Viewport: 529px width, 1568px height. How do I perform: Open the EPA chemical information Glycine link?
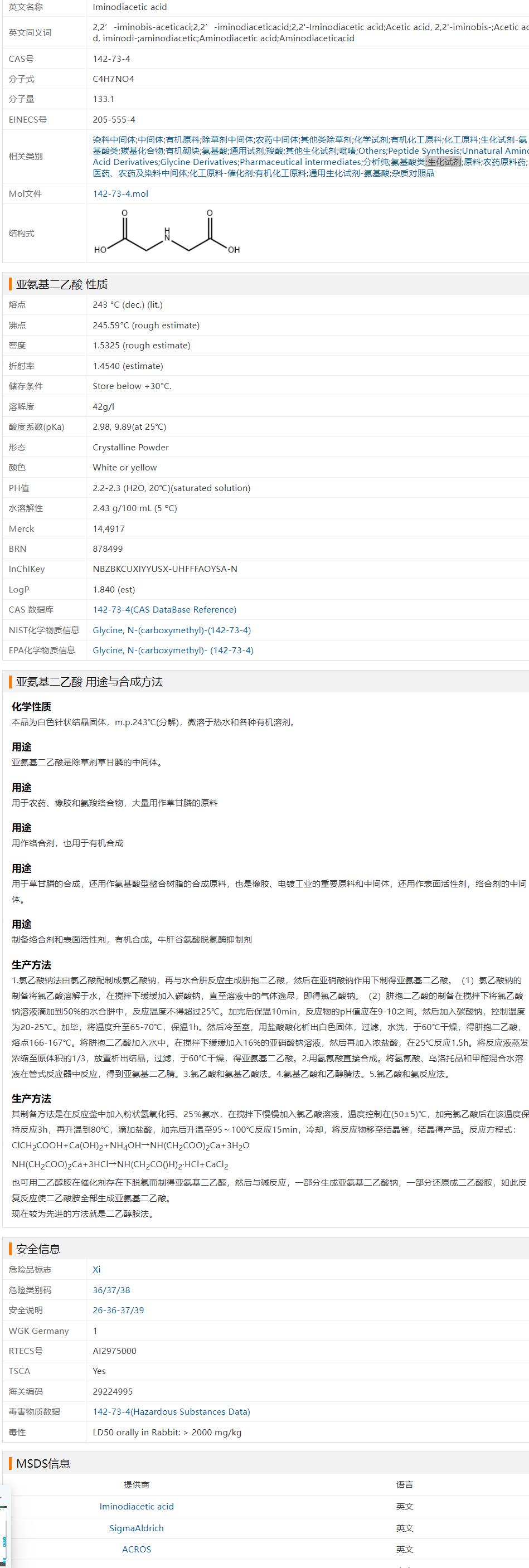coord(173,650)
